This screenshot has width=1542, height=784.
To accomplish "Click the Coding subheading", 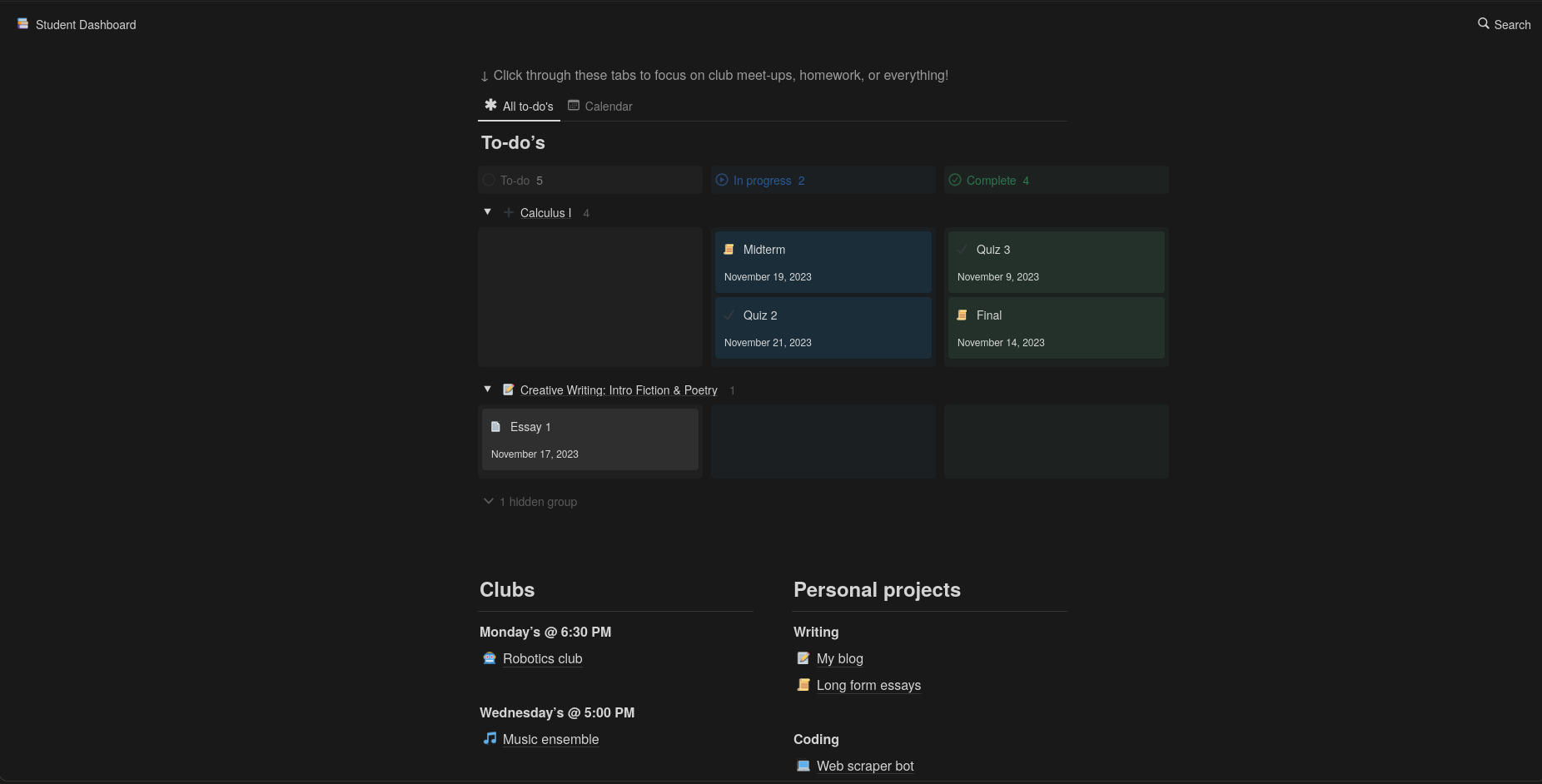I will (816, 739).
